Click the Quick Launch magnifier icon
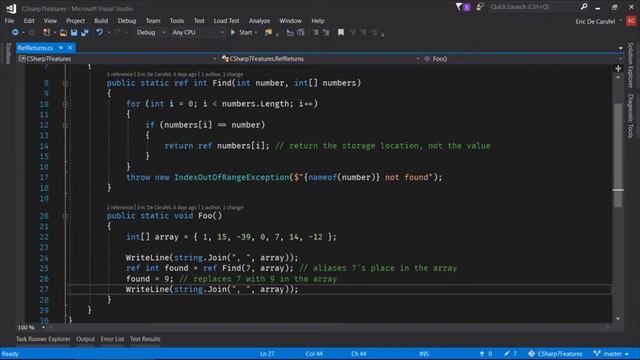Screen dimensions: 640x360 (x=584, y=7)
